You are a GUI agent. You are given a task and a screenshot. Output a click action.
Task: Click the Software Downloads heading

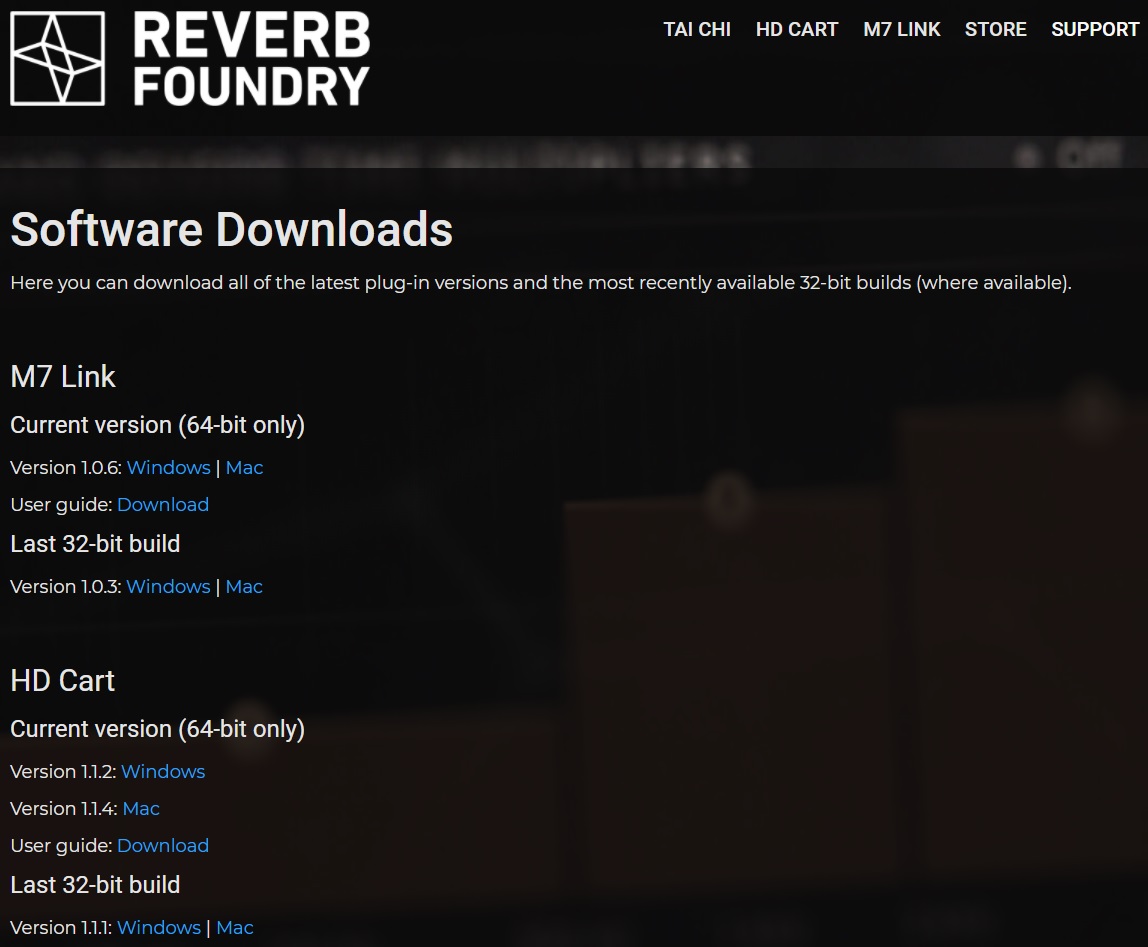[x=230, y=230]
